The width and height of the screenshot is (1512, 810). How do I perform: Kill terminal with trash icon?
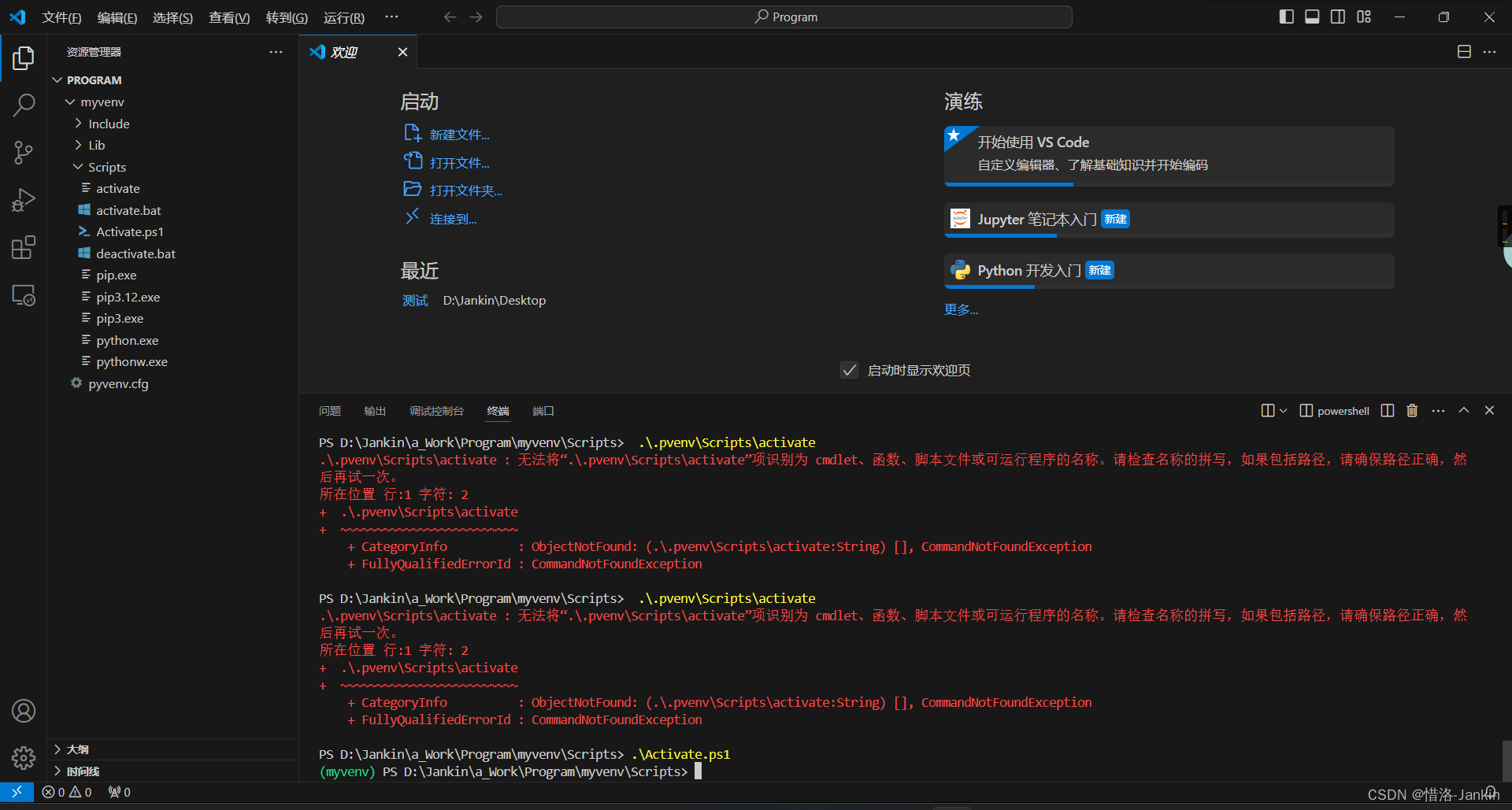pos(1412,410)
